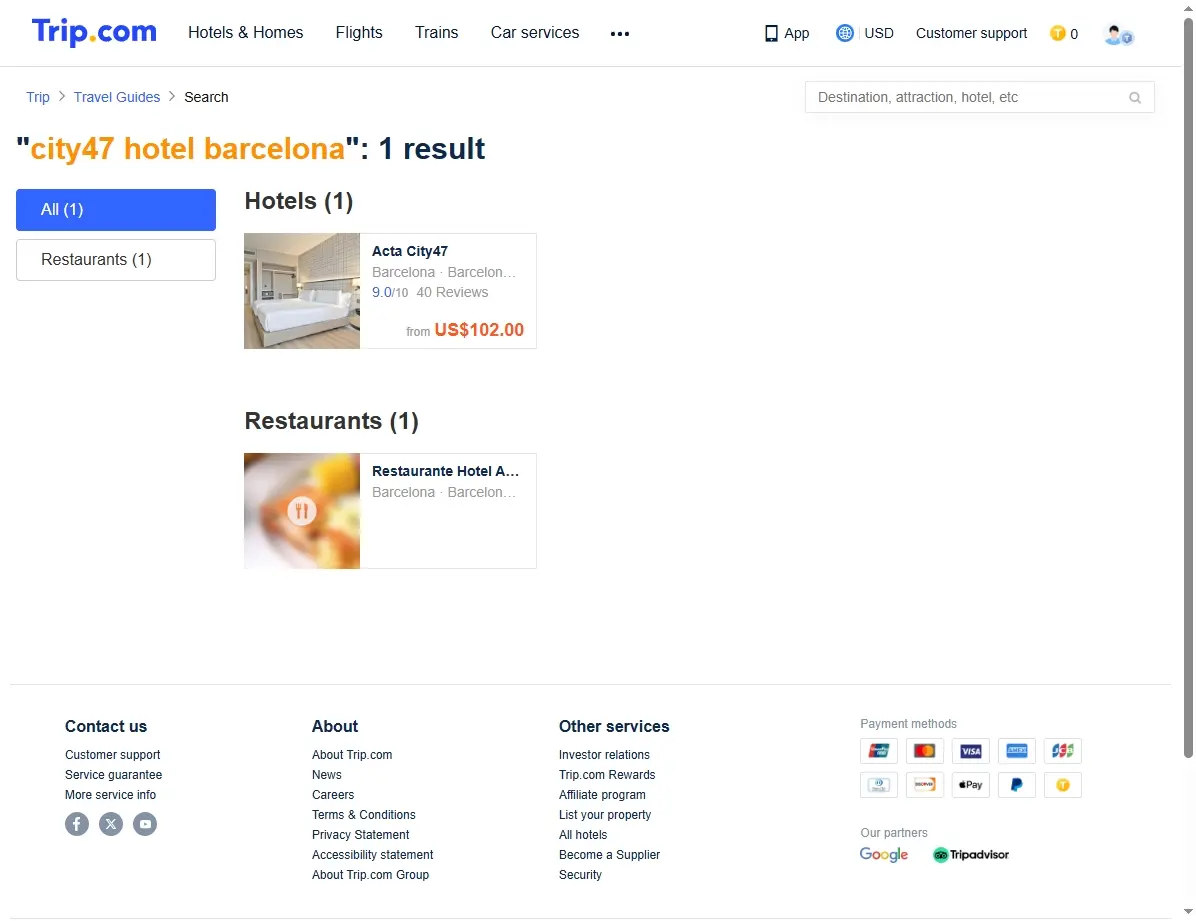Open Service guarantee link
Image resolution: width=1196 pixels, height=921 pixels.
click(113, 774)
